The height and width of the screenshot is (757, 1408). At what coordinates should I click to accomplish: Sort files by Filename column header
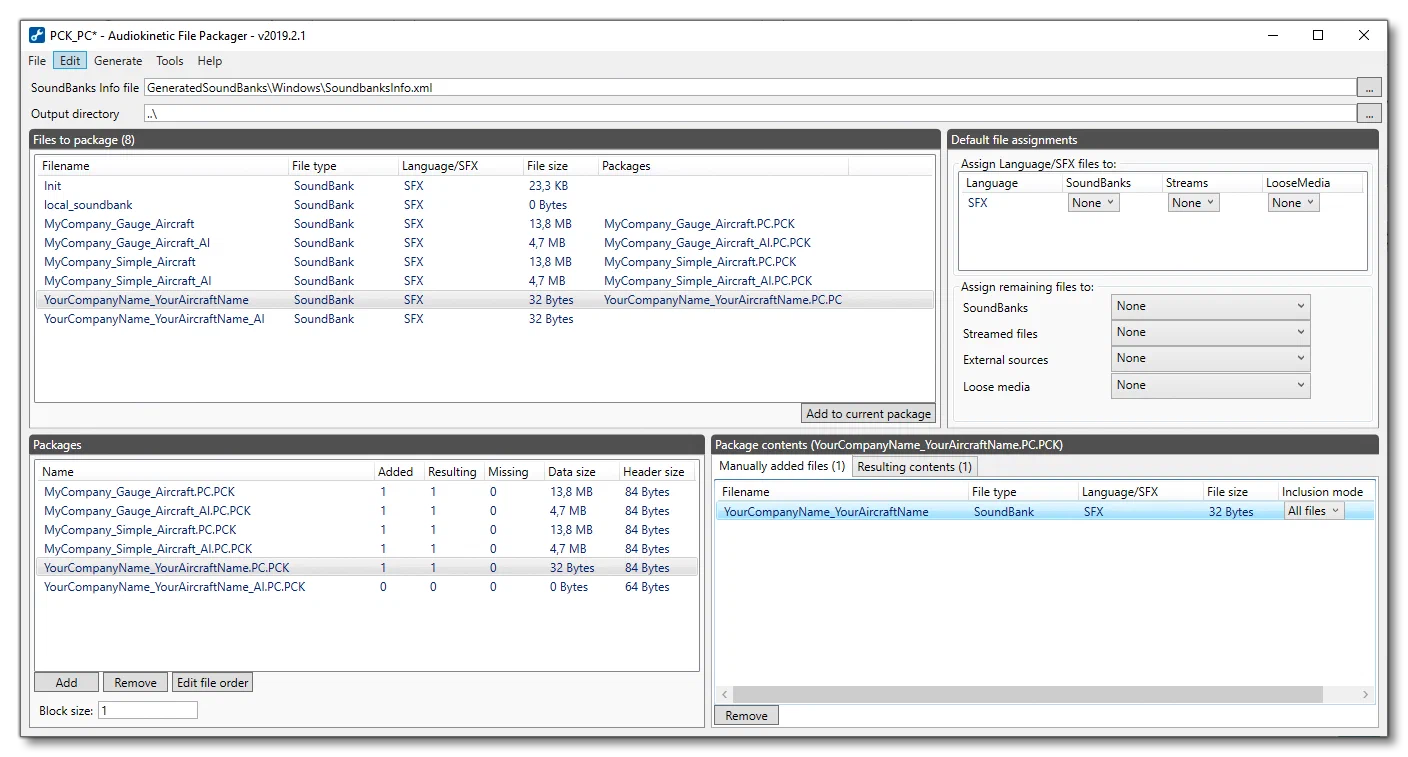point(162,166)
